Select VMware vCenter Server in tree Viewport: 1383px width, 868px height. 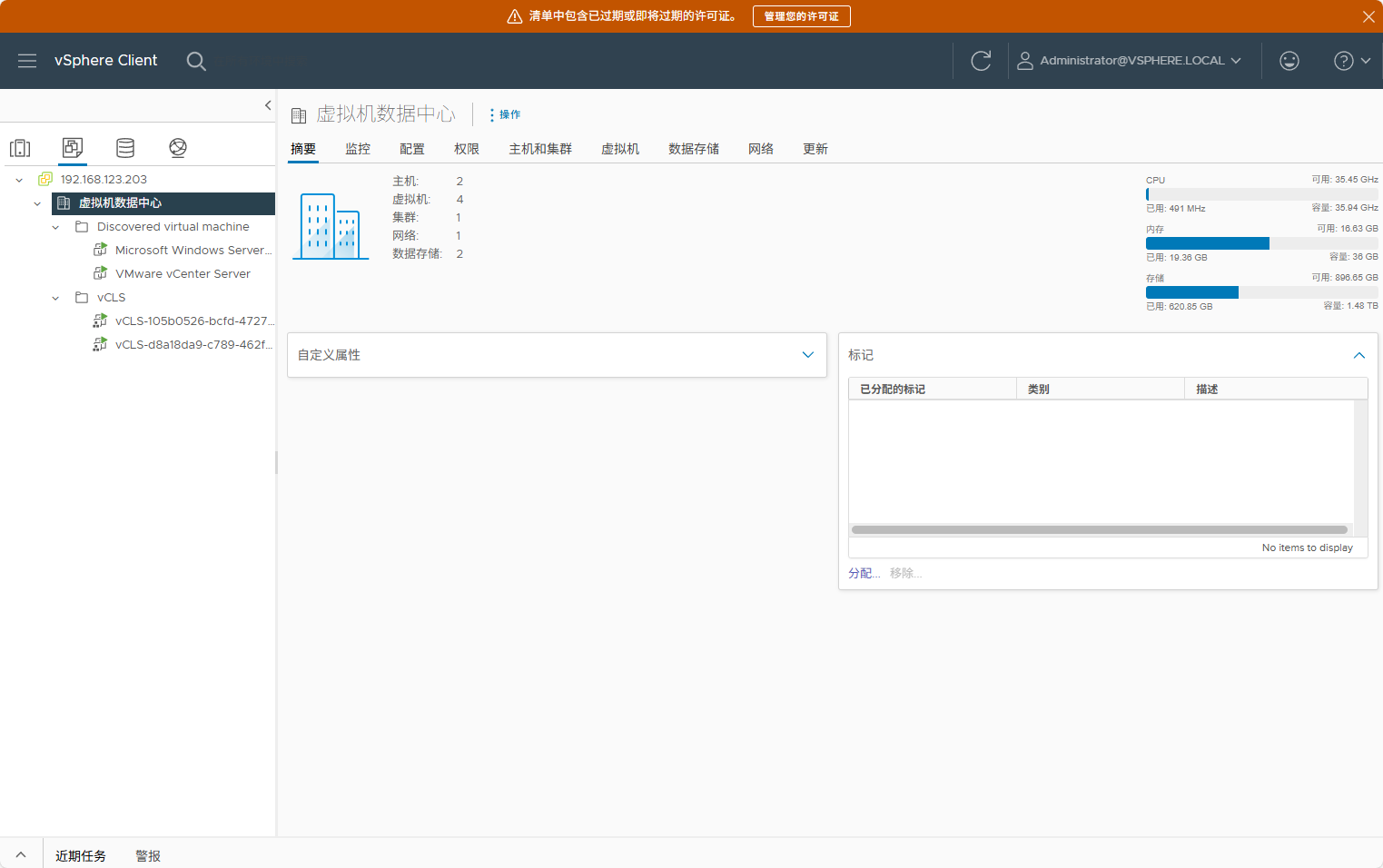(x=183, y=274)
